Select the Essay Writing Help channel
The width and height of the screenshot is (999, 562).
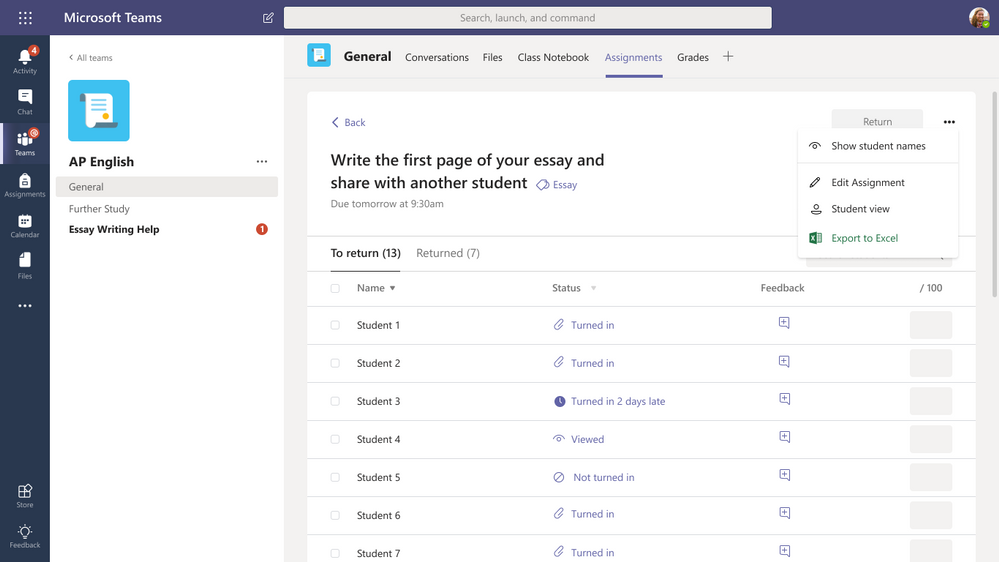click(x=114, y=229)
